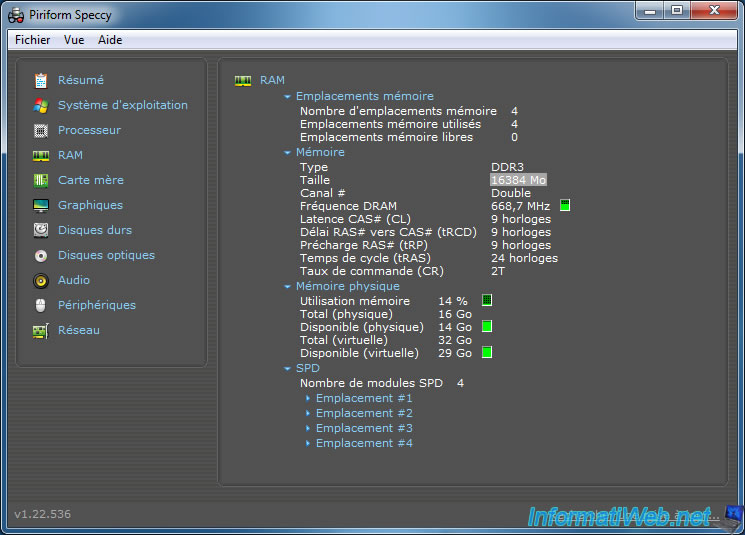The width and height of the screenshot is (745, 535).
Task: Click the Windows flag icon for Système d'exploitation
Action: coord(41,105)
